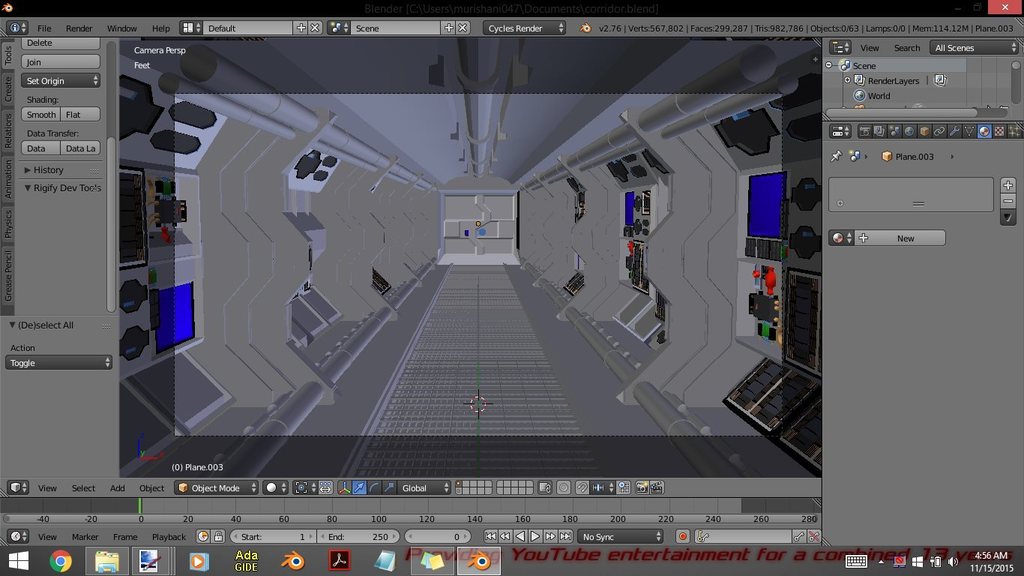The height and width of the screenshot is (576, 1024).
Task: Click the Flat shading button
Action: tap(80, 114)
